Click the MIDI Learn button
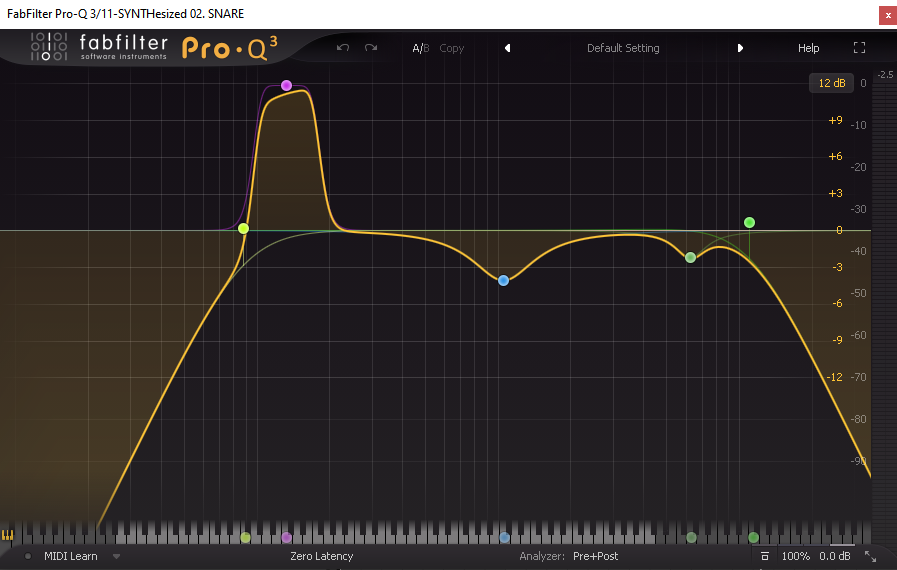897x570 pixels. click(71, 556)
